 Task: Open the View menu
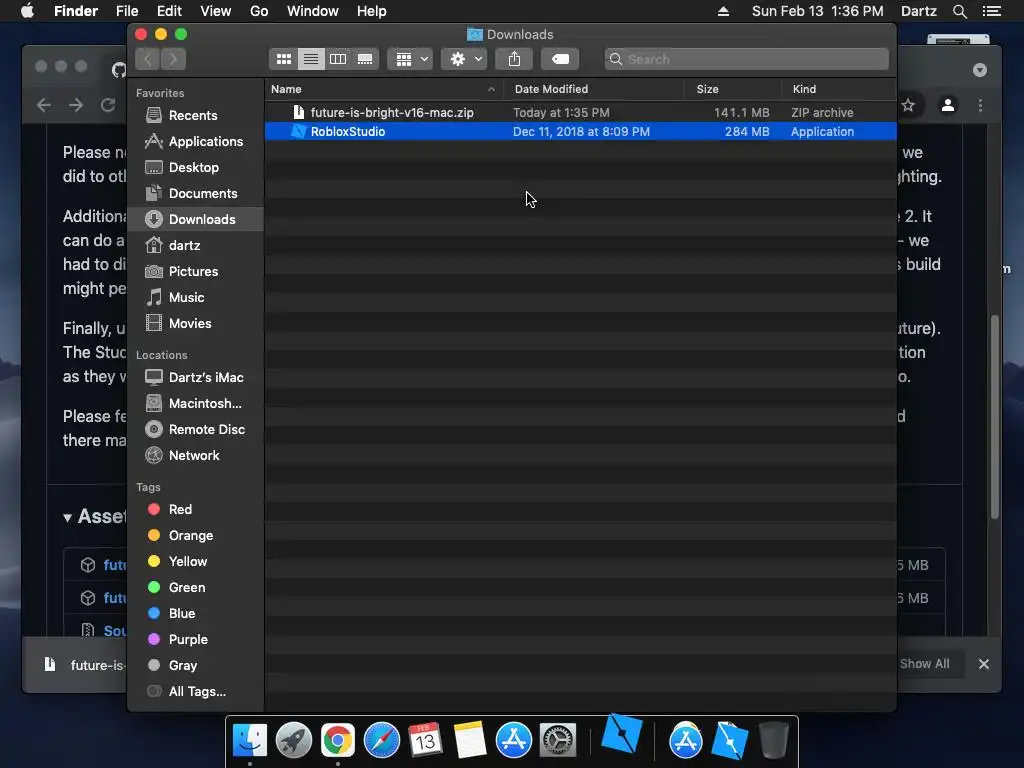click(216, 11)
